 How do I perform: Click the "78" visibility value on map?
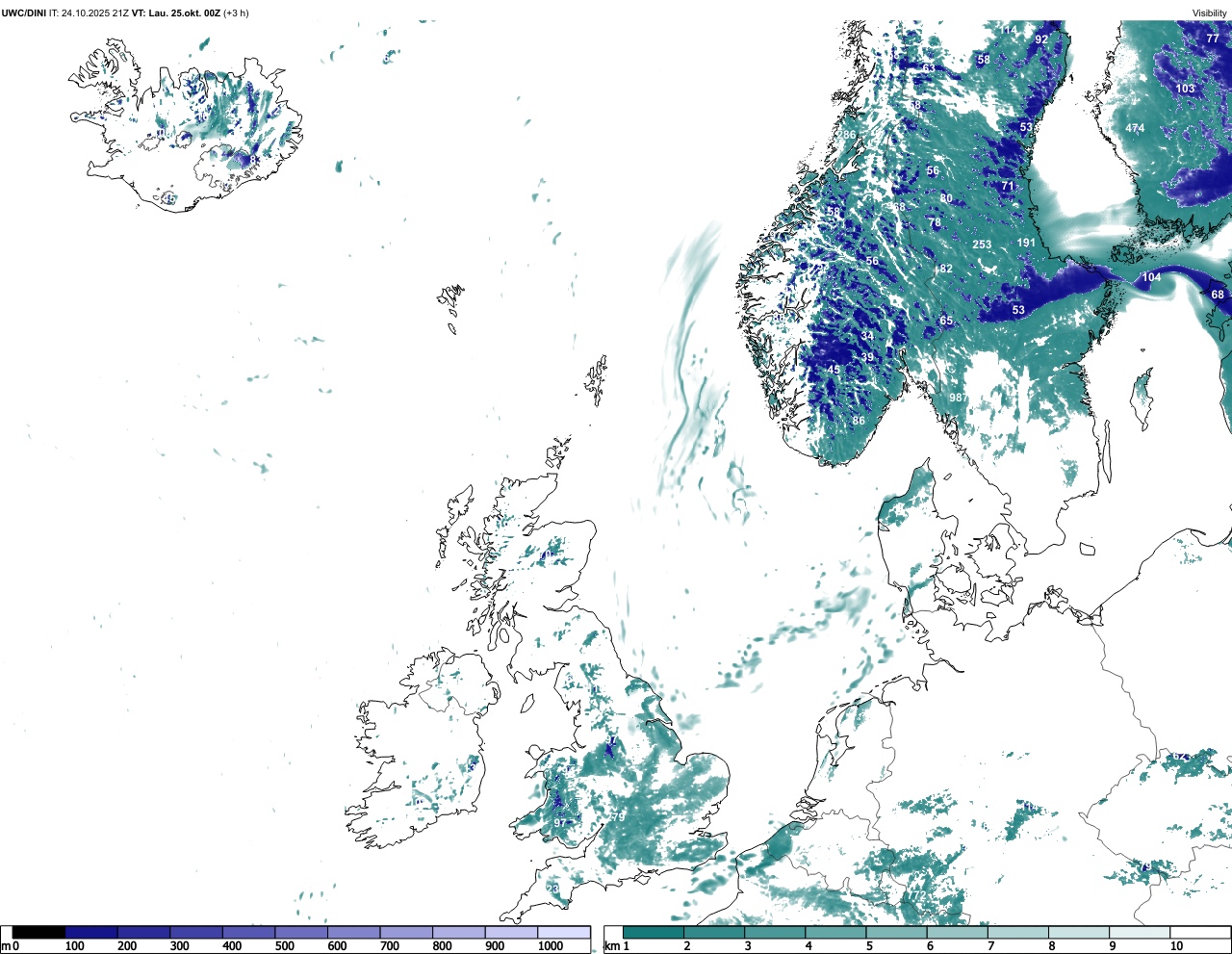[935, 222]
